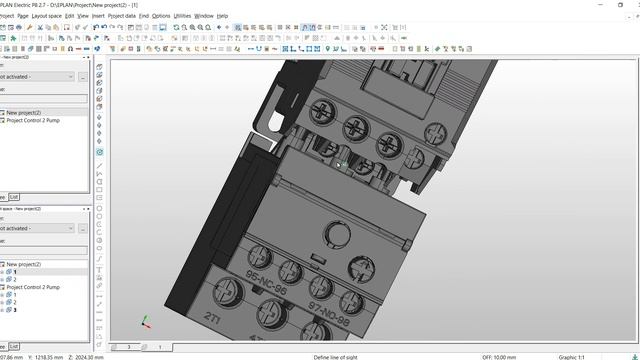Select bold layout space 3 in the tree
Viewport: 640px width, 360px height.
(15, 310)
